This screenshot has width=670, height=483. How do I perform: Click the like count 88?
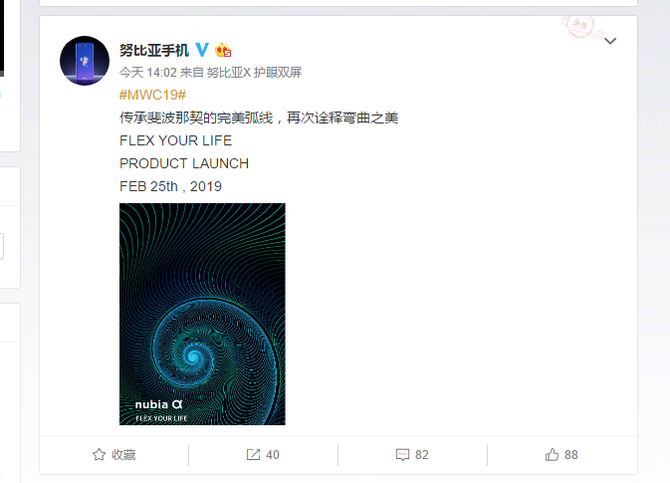[x=571, y=455]
